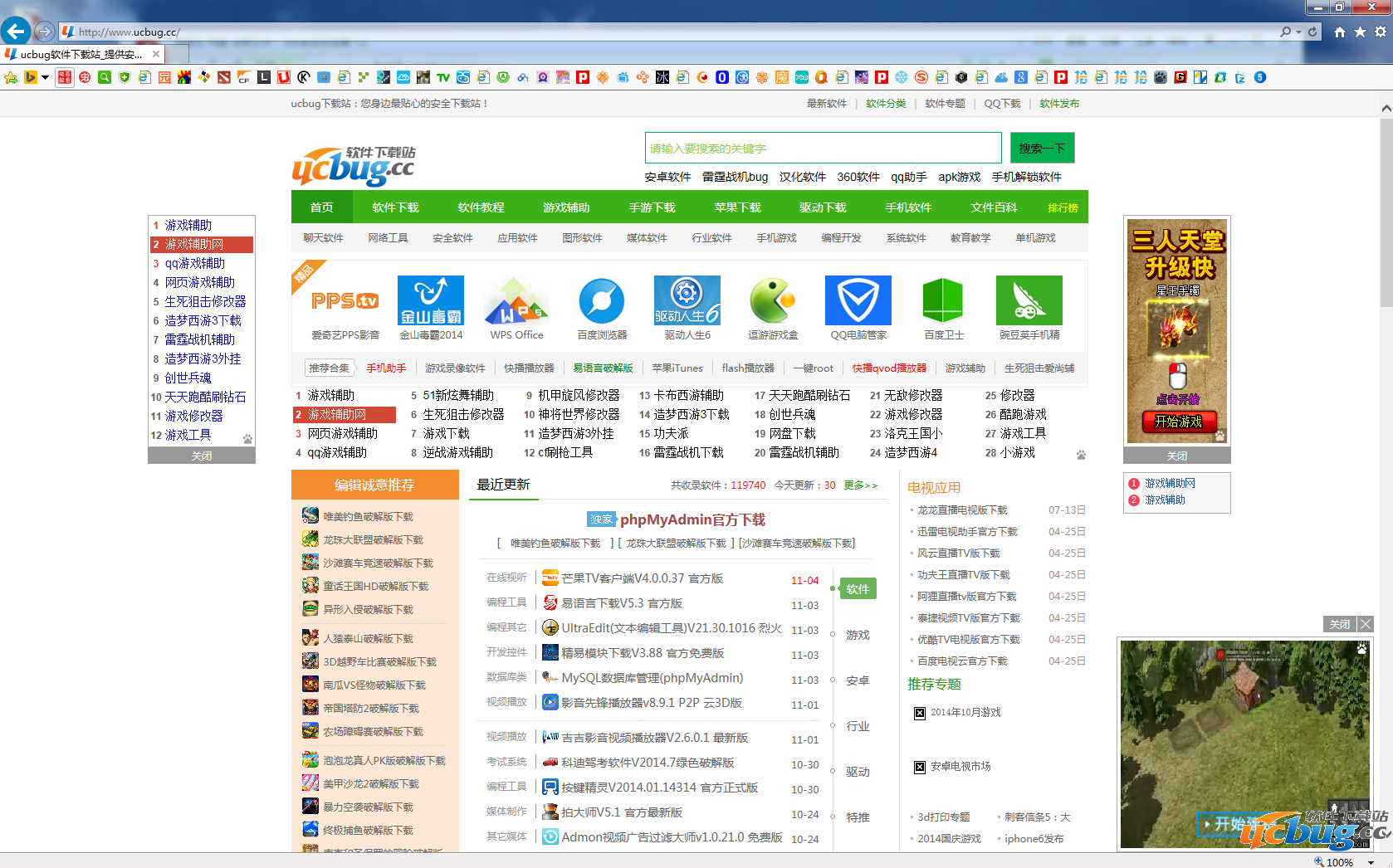The height and width of the screenshot is (868, 1393).
Task: Open the PPS.tv 爱奇艺PPS影音 icon
Action: (345, 300)
